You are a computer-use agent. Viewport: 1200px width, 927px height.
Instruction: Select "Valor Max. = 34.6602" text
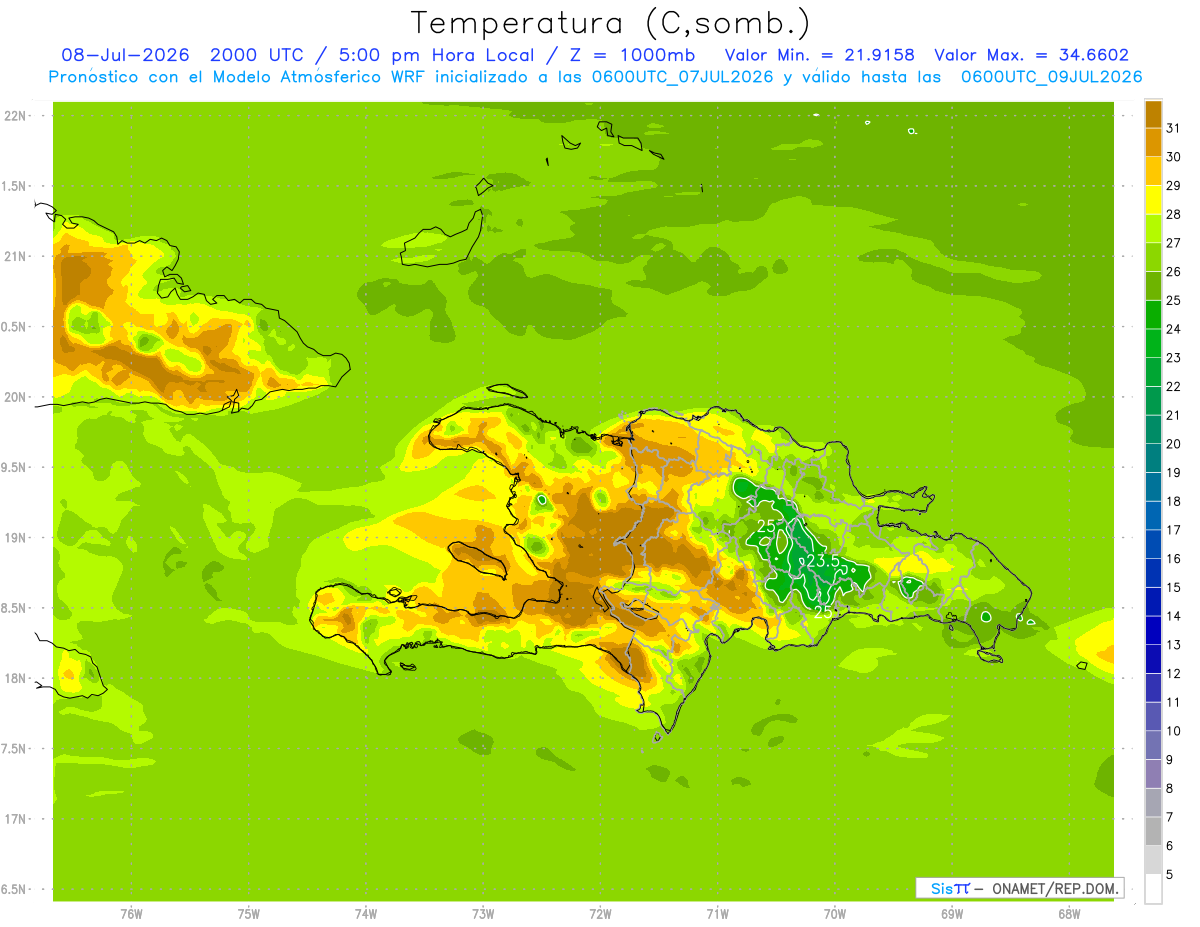tap(1031, 55)
